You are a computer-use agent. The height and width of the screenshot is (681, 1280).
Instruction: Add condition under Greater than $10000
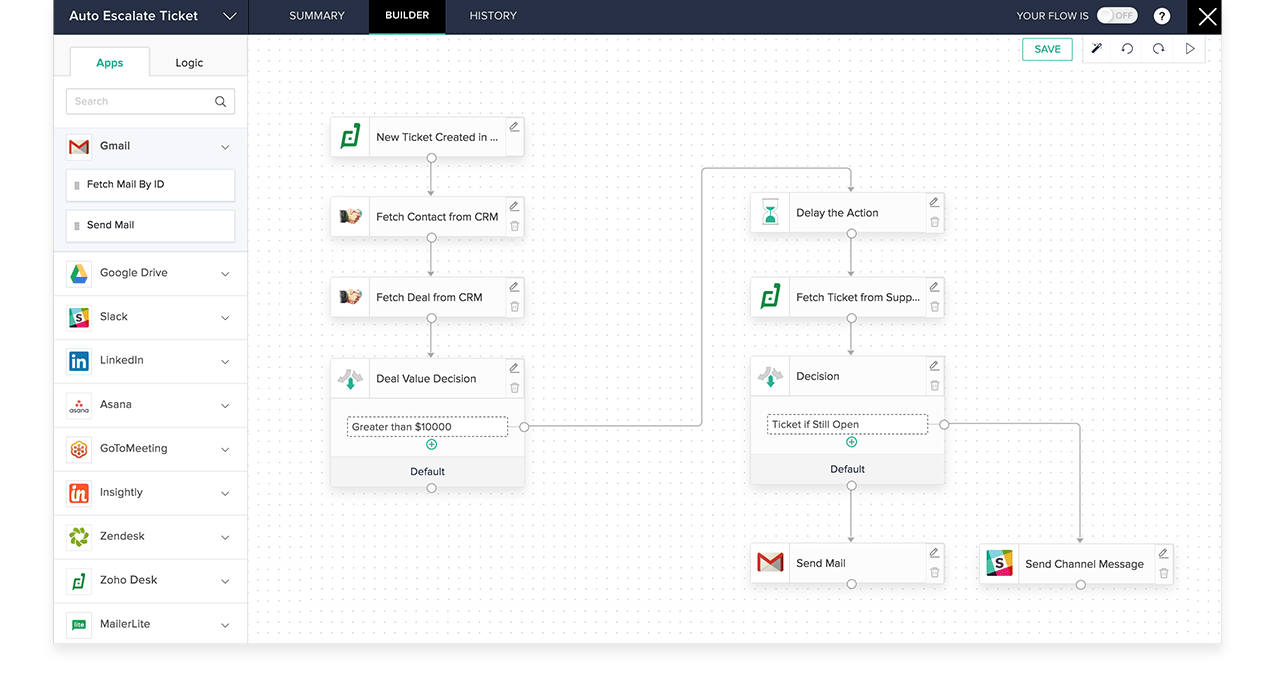431,444
